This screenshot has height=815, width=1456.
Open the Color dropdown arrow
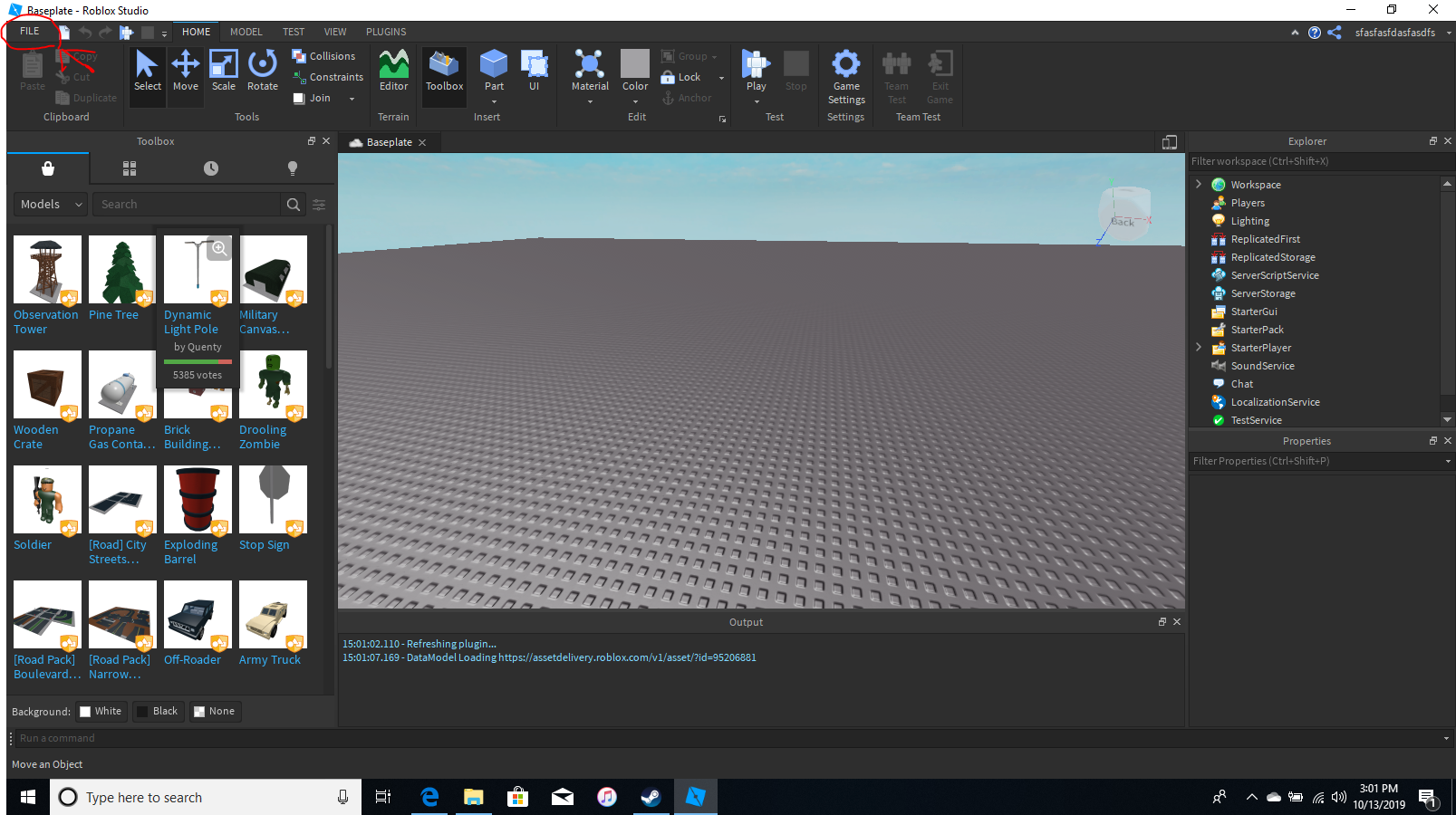pyautogui.click(x=635, y=101)
